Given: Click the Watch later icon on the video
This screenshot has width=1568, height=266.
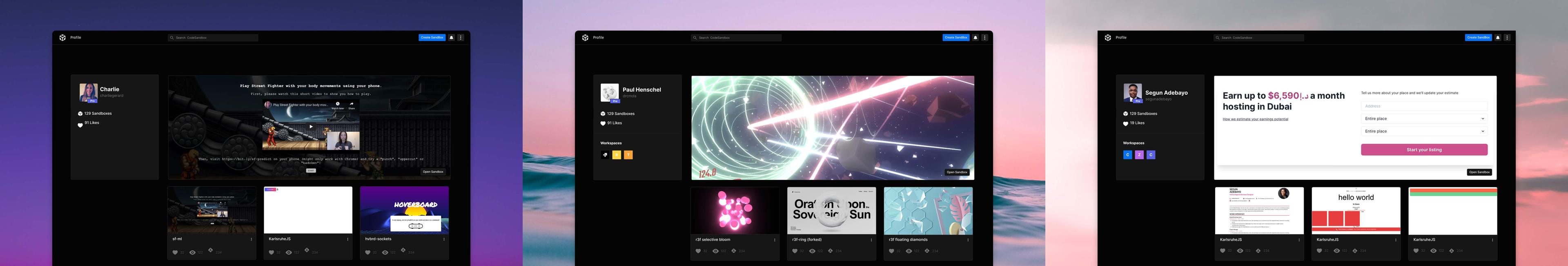Looking at the screenshot, I should 338,104.
